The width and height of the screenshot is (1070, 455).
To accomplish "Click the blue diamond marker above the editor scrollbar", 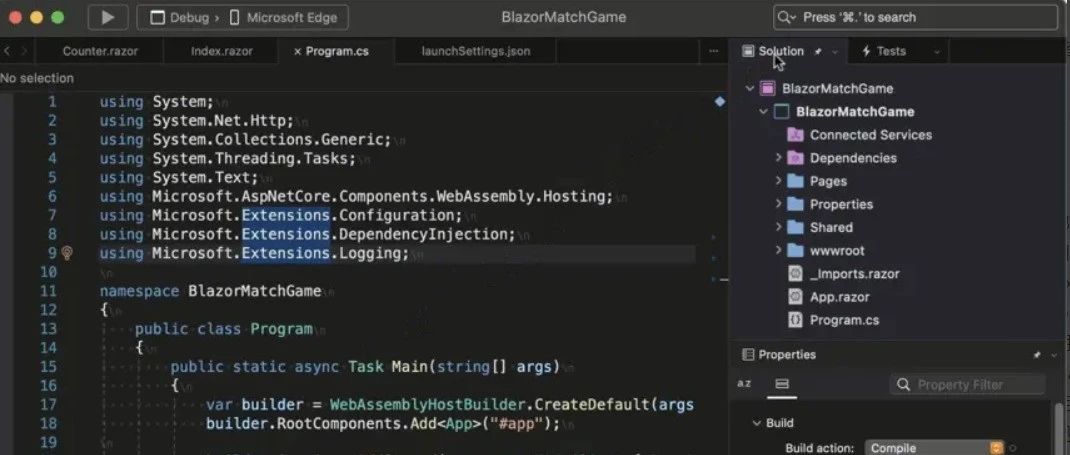I will coord(719,102).
